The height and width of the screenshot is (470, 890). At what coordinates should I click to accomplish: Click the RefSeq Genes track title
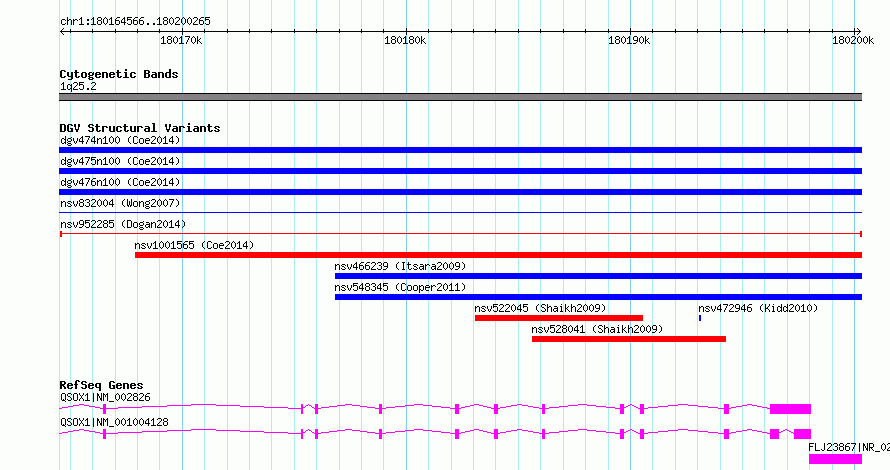click(x=101, y=385)
